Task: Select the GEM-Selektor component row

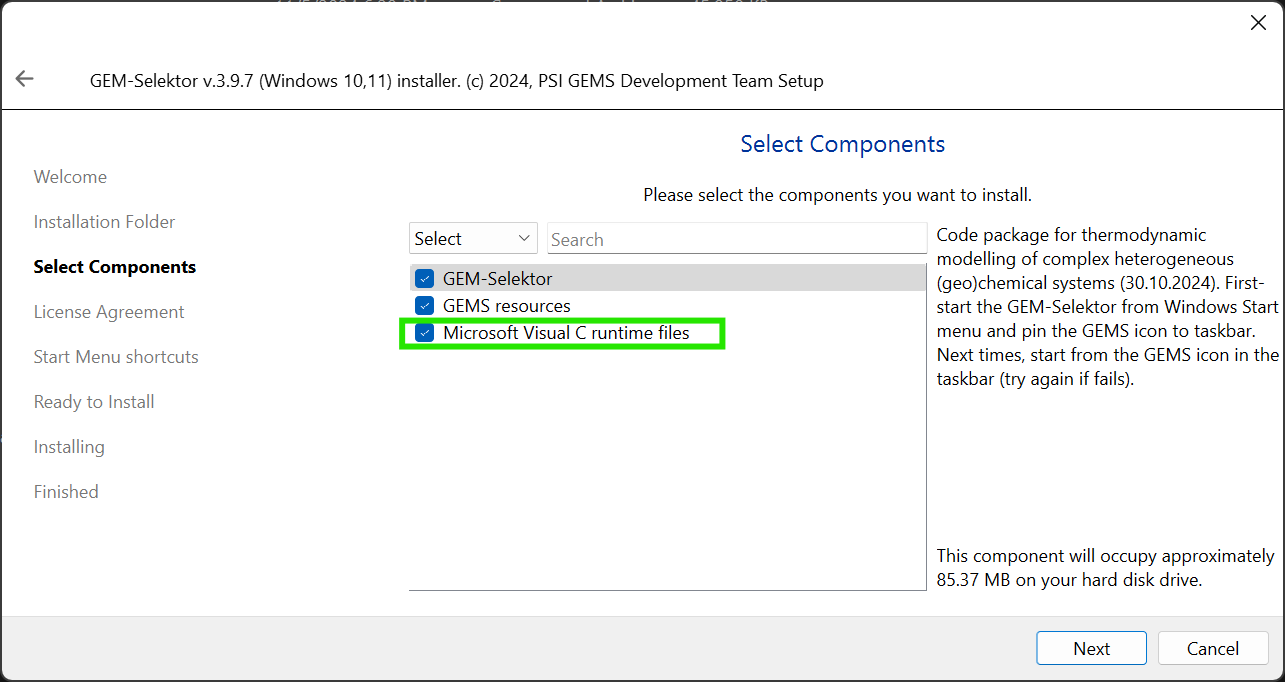Action: point(668,278)
